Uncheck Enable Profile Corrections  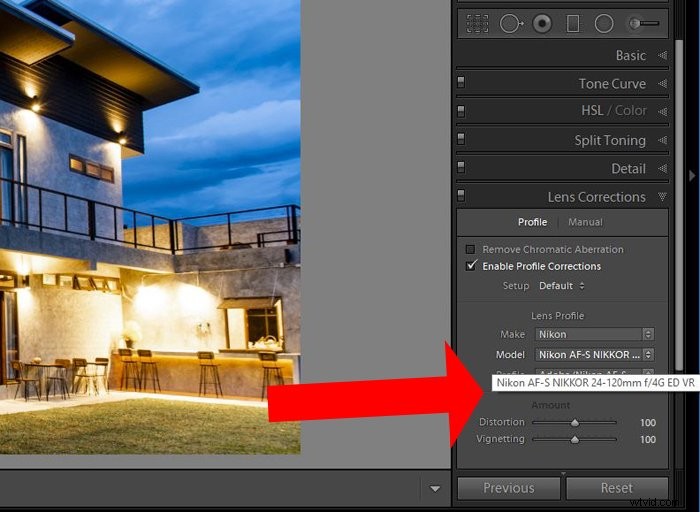(471, 266)
